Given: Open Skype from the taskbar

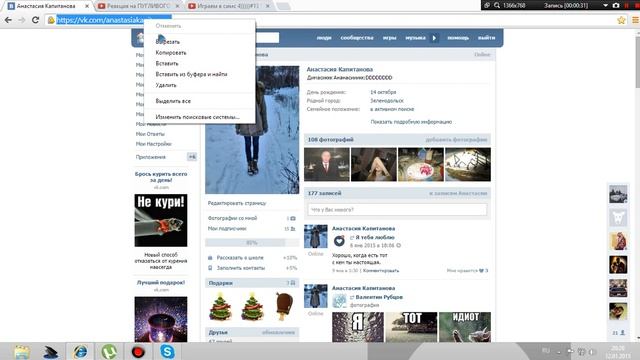Looking at the screenshot, I should [x=167, y=351].
